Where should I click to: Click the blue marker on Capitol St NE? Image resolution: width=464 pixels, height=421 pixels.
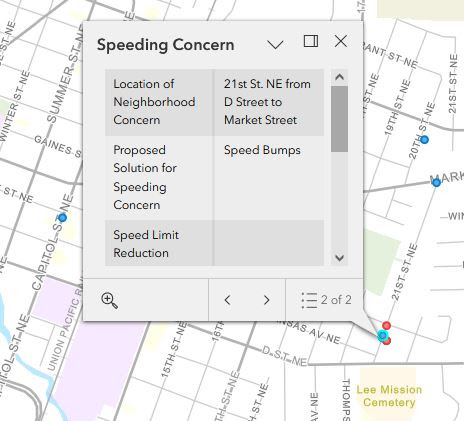pyautogui.click(x=62, y=218)
